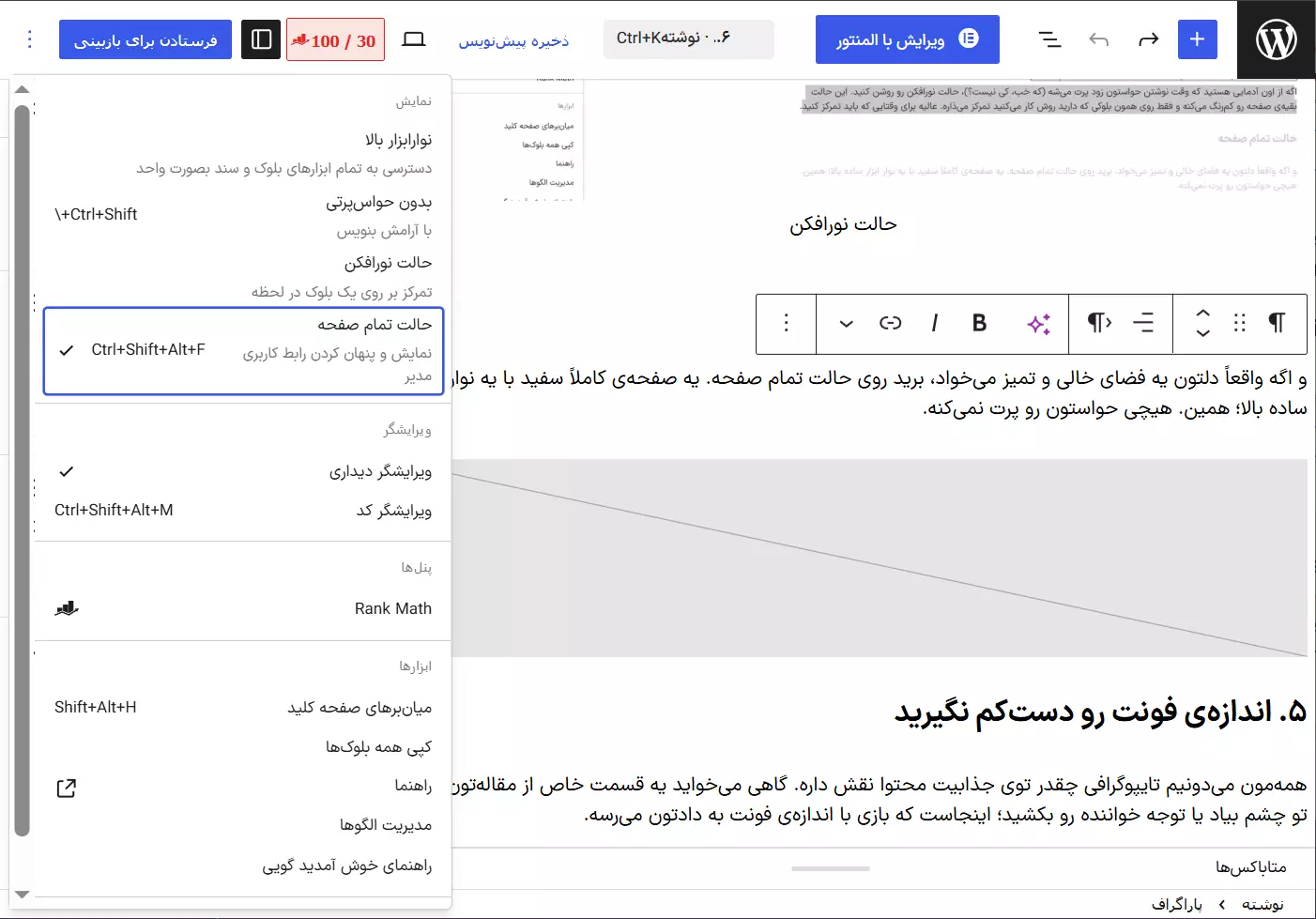The height and width of the screenshot is (919, 1316).
Task: Click نوشته breadcrumb in footer
Action: [1262, 904]
